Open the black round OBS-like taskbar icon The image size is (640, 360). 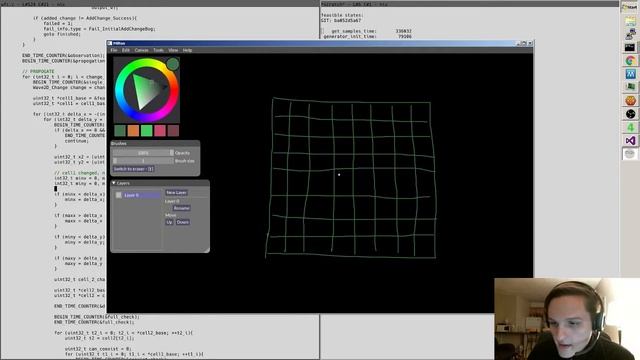pos(630,114)
